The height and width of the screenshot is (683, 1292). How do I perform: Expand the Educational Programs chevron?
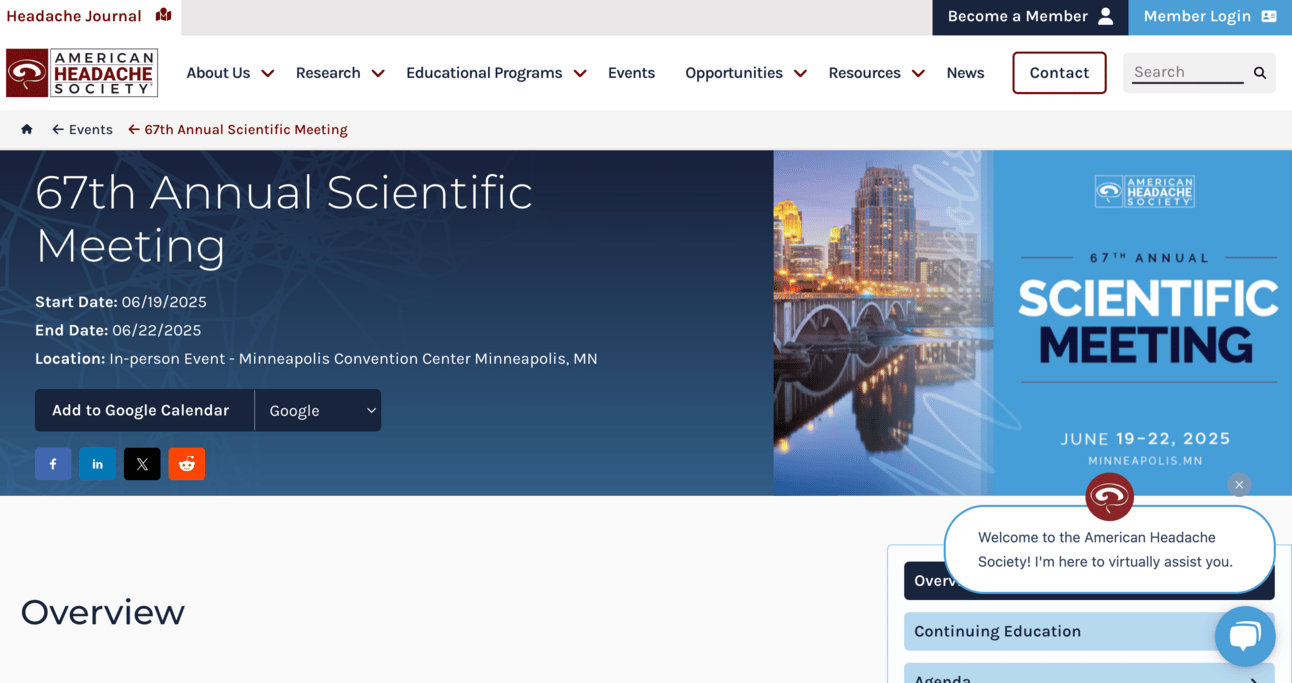click(580, 73)
